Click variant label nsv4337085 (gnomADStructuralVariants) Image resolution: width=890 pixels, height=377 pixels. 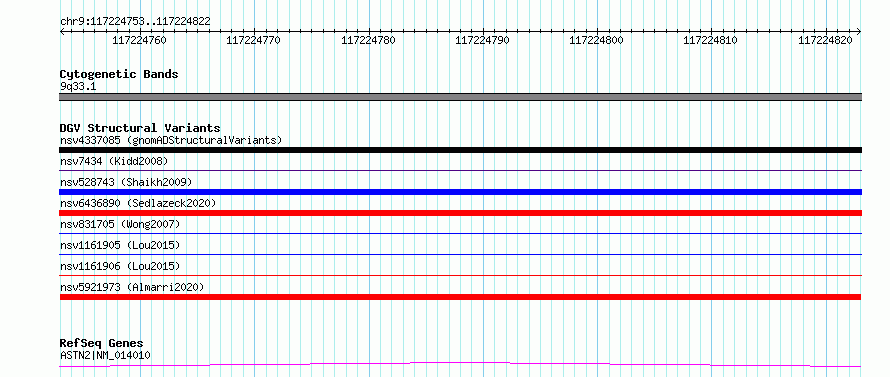[x=171, y=140]
